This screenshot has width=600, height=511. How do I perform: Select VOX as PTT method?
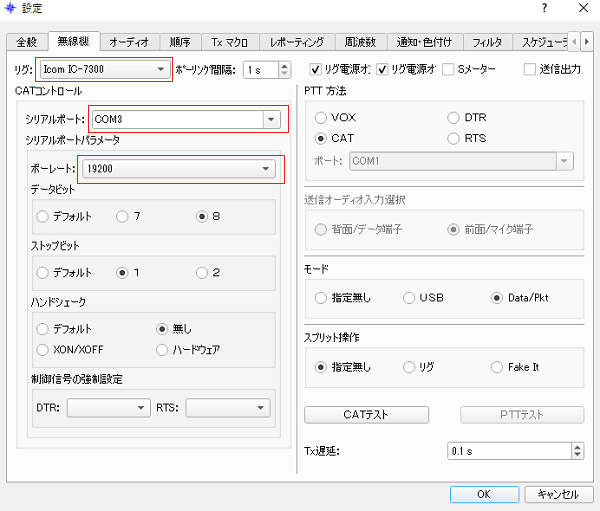pos(322,118)
